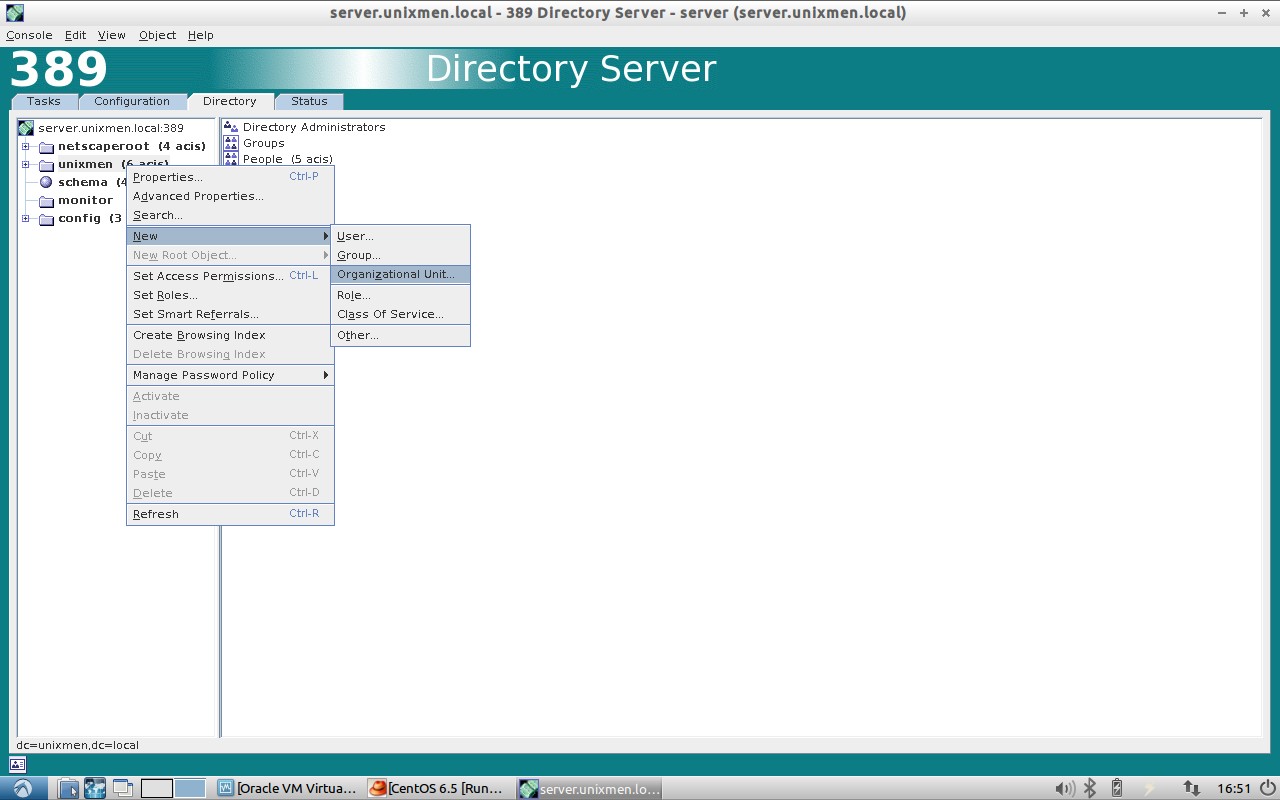Select Organizational Unit... in New submenu

pyautogui.click(x=400, y=274)
